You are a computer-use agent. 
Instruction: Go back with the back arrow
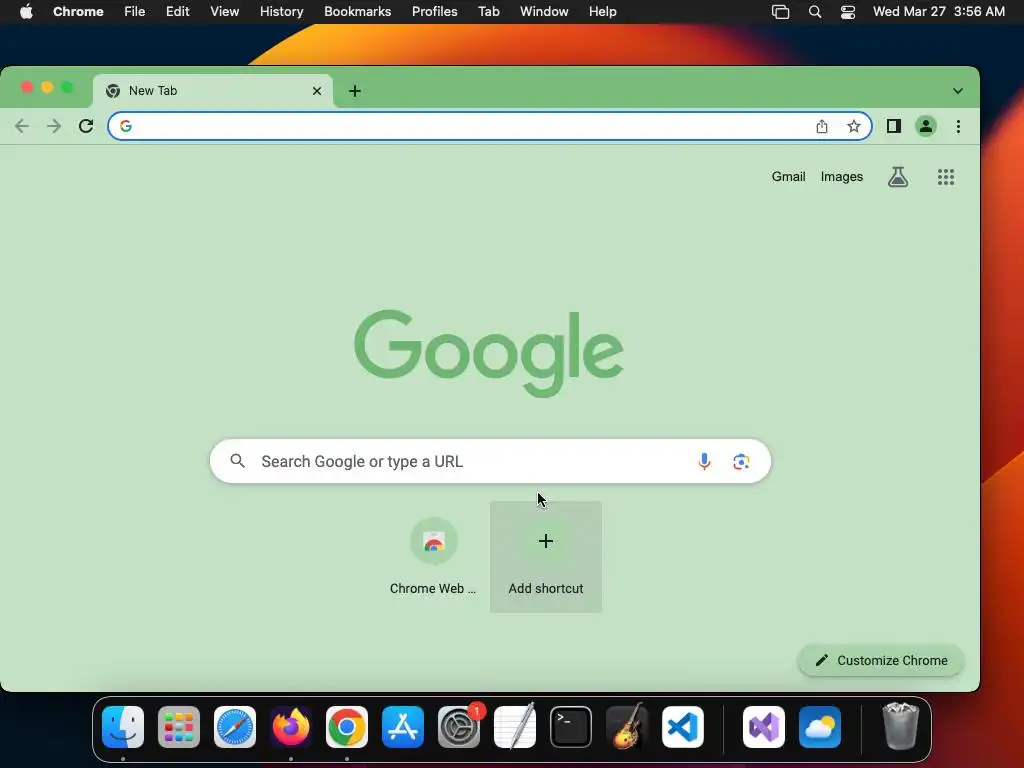tap(22, 126)
